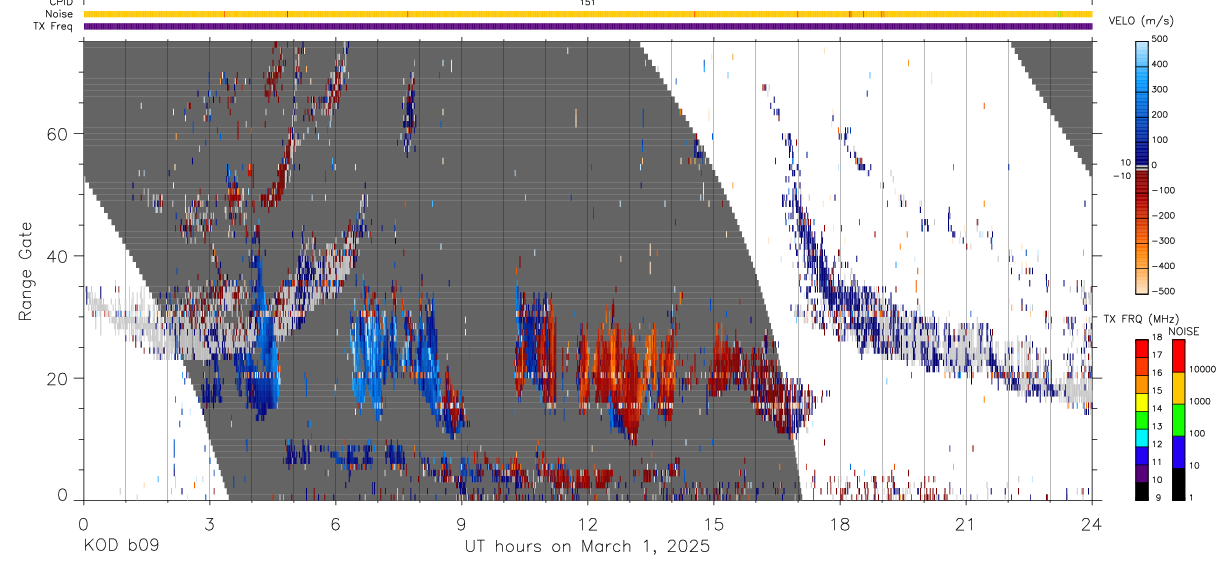1228x567 pixels.
Task: Click the '16' label on the TX FRQ scale
Action: pos(1157,371)
